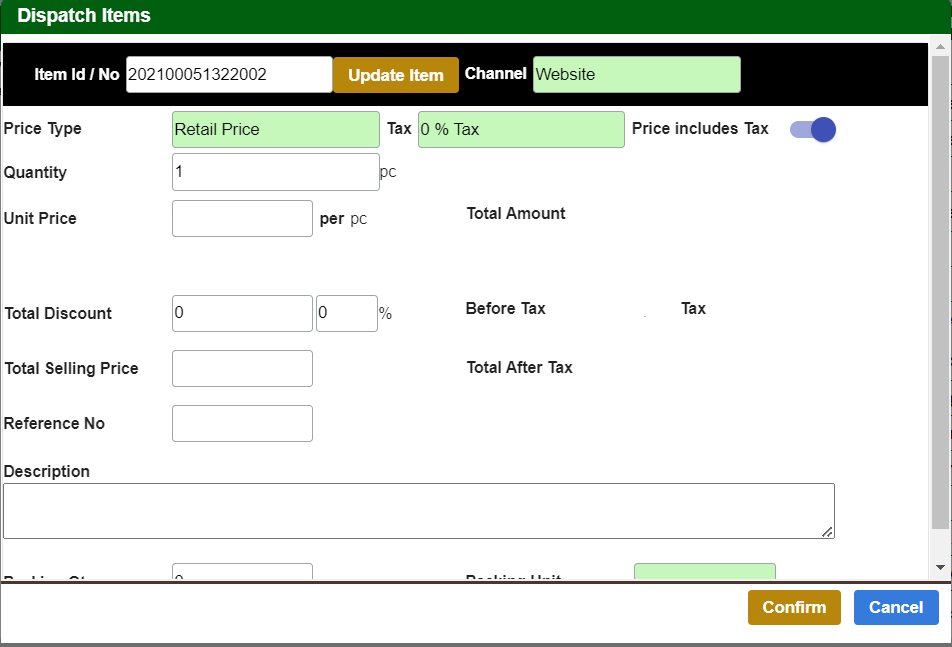Open the Packing Unit dropdown
This screenshot has width=952, height=647.
(704, 572)
